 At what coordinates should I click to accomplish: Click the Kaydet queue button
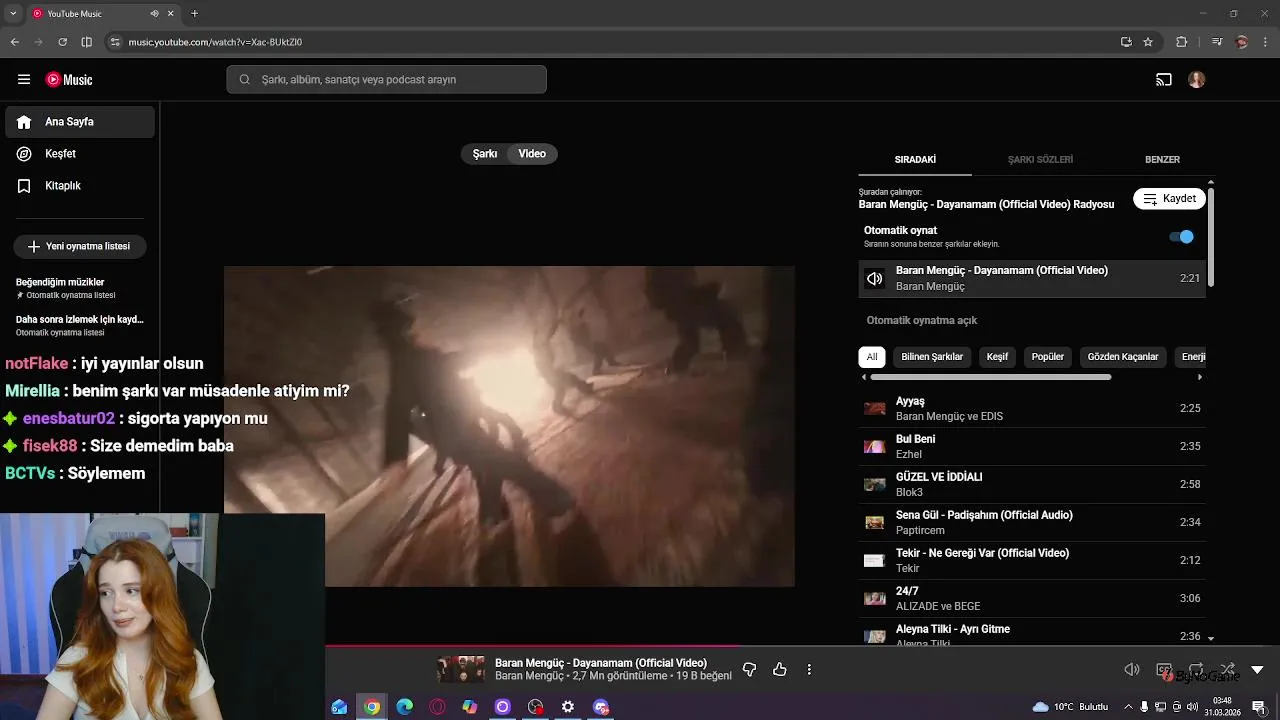click(1169, 199)
